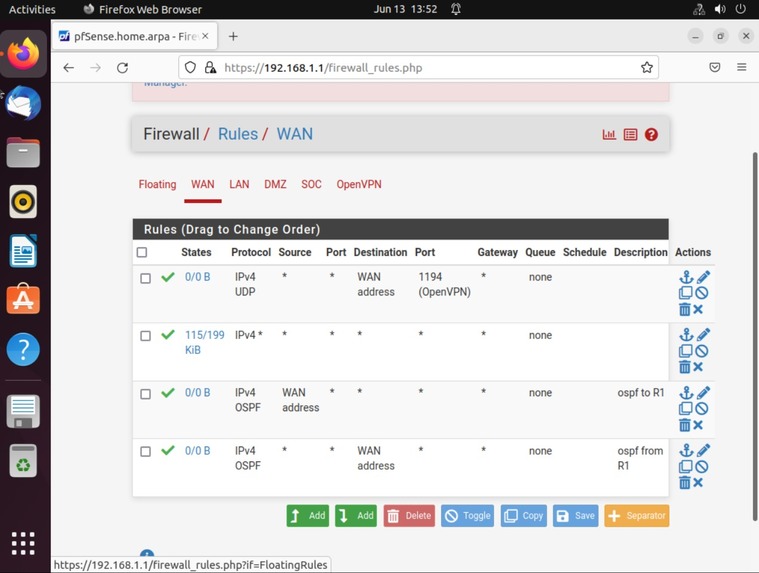Open Thunderbird Mail from the dock

(23, 103)
